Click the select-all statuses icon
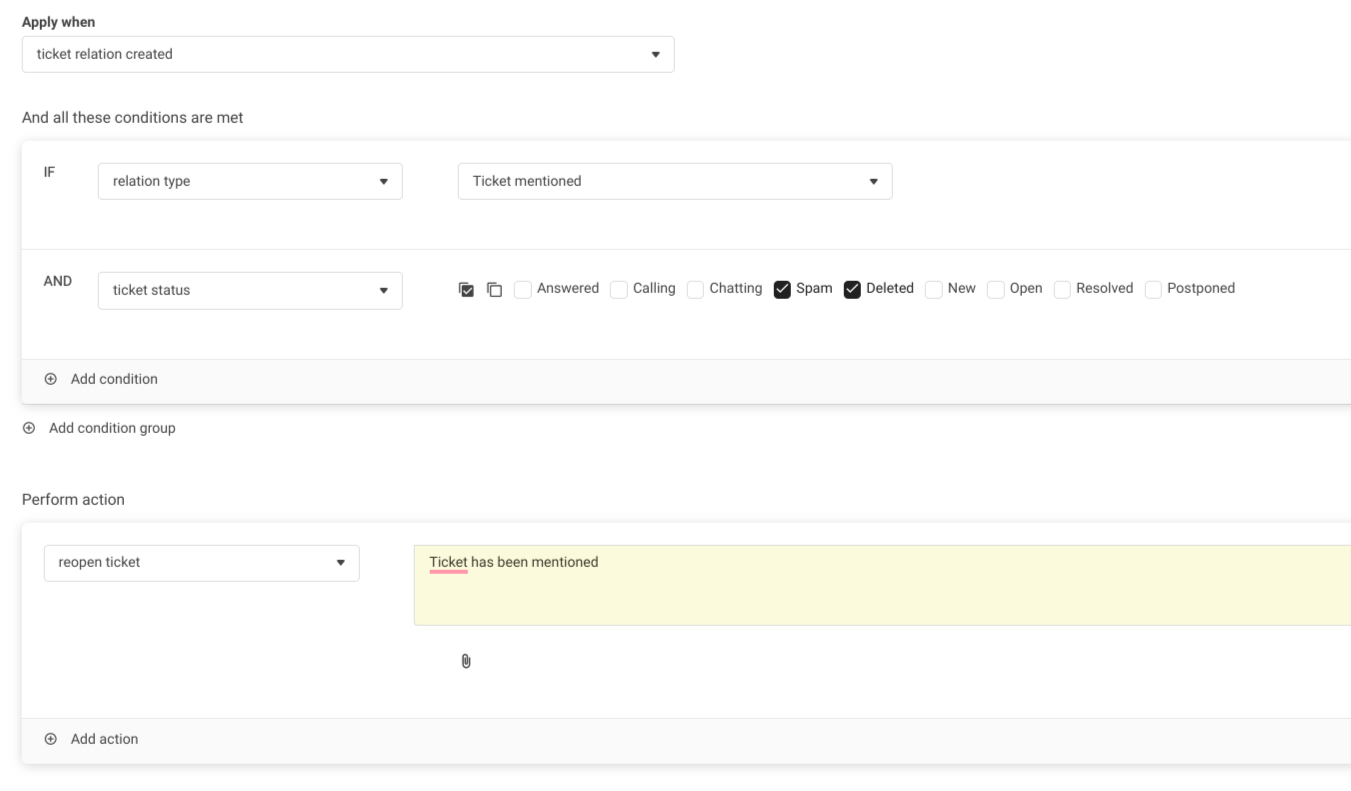The height and width of the screenshot is (791, 1351). (x=466, y=289)
